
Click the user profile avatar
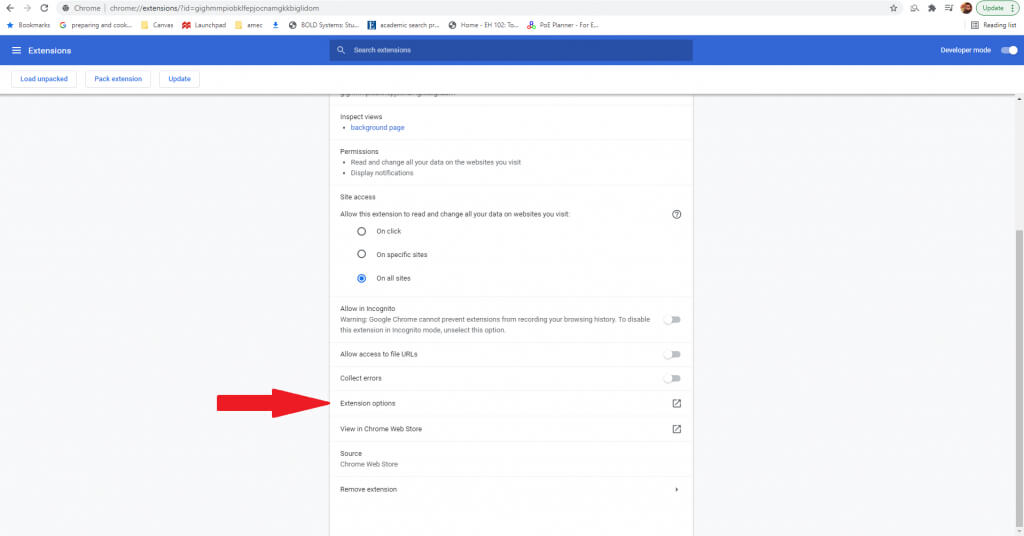(x=966, y=8)
